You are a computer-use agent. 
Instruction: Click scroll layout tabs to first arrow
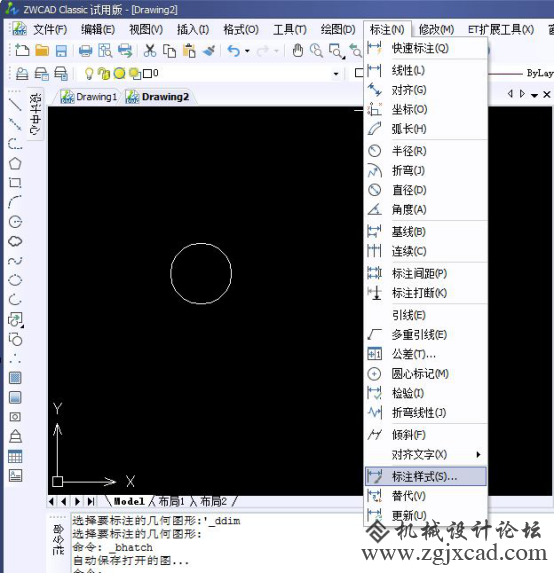52,501
